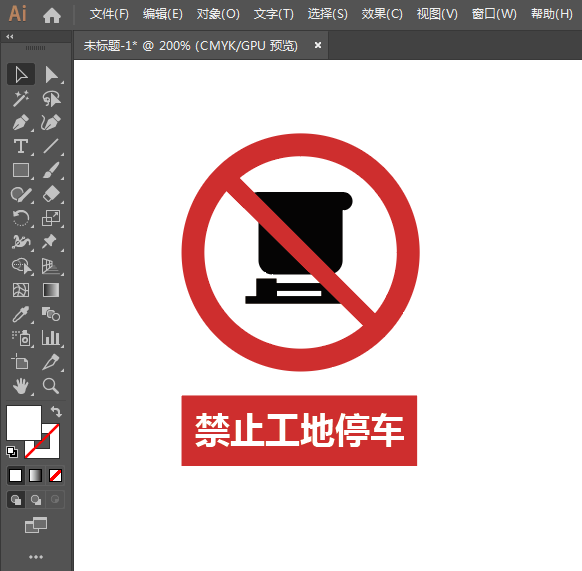Click the toolbar drag grip handle

pyautogui.click(x=36, y=48)
